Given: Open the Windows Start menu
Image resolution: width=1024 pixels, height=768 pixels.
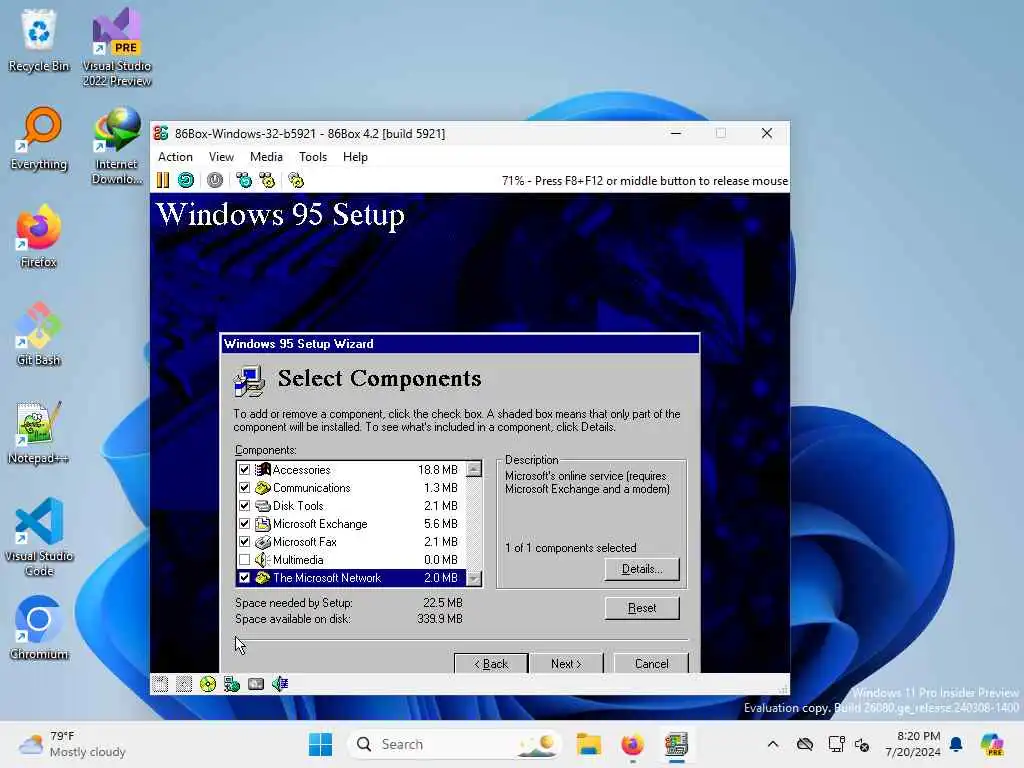Looking at the screenshot, I should [x=321, y=744].
